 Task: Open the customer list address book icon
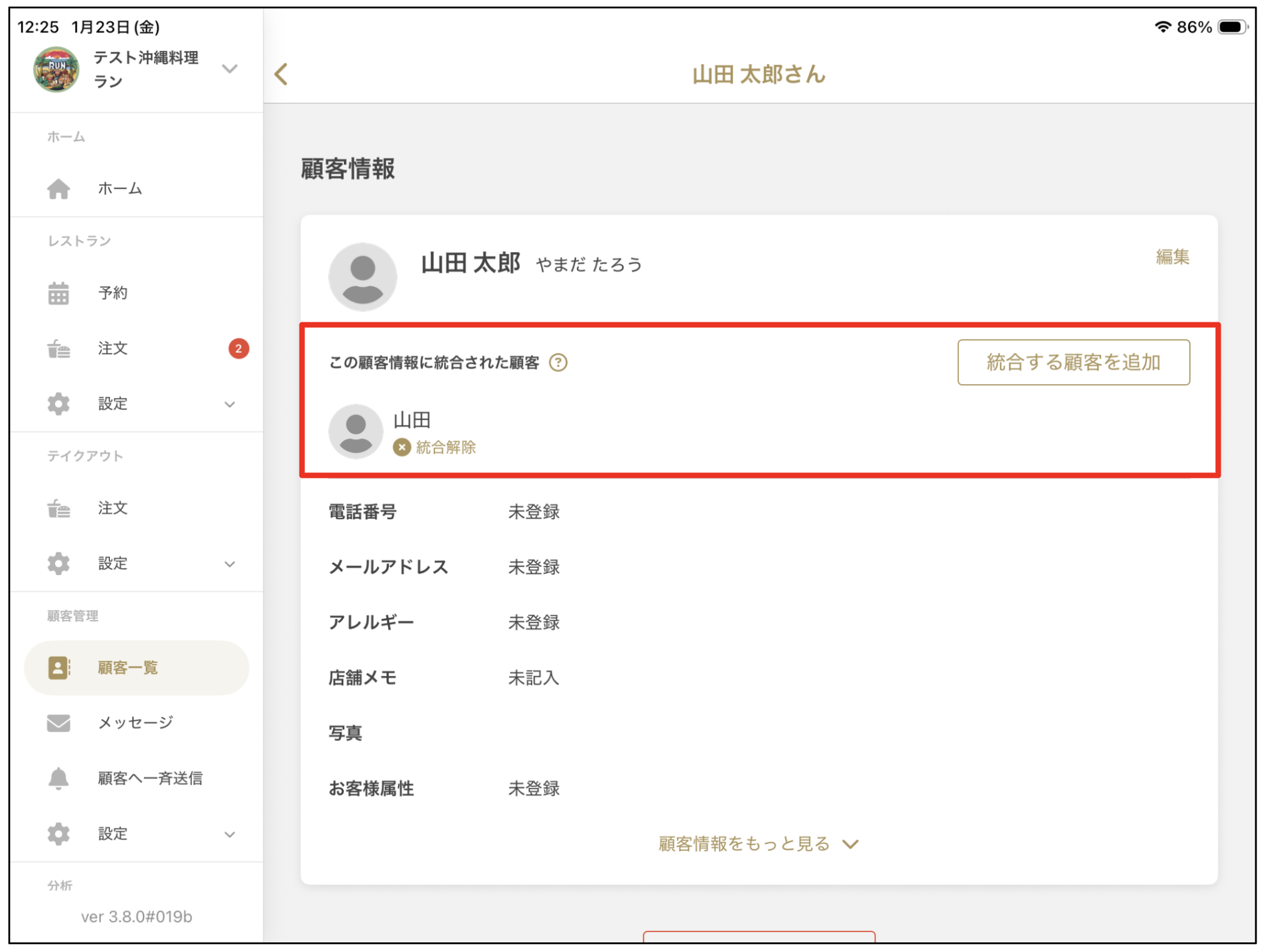[58, 667]
